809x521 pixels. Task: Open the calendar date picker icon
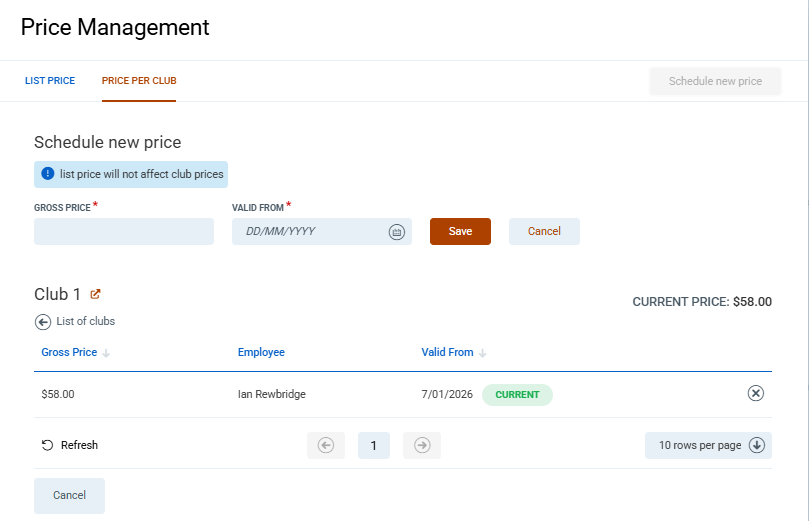pos(396,232)
